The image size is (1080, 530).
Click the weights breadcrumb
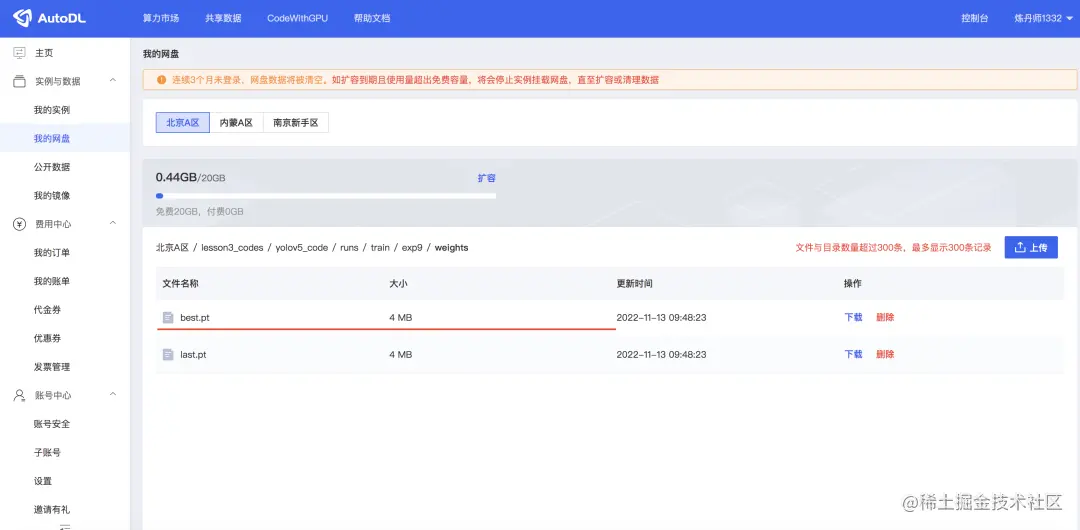(451, 247)
